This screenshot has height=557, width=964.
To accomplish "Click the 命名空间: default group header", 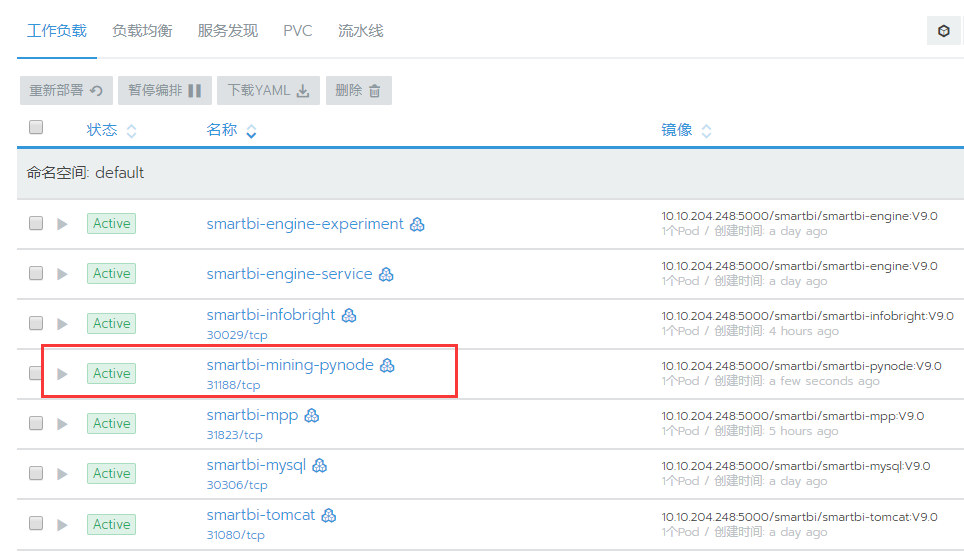I will click(490, 173).
